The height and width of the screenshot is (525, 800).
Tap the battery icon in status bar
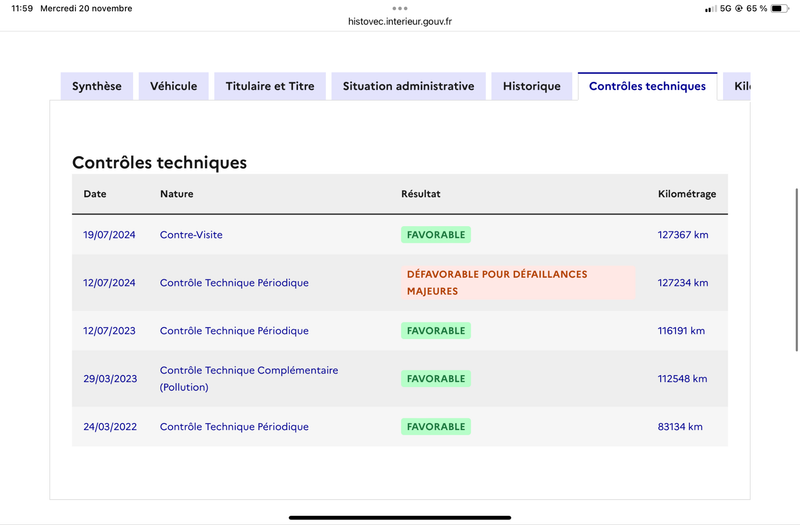779,8
